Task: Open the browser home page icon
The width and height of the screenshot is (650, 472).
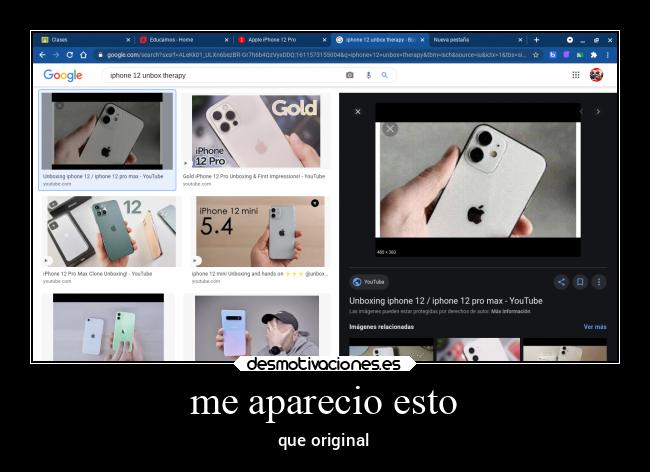Action: pos(83,55)
